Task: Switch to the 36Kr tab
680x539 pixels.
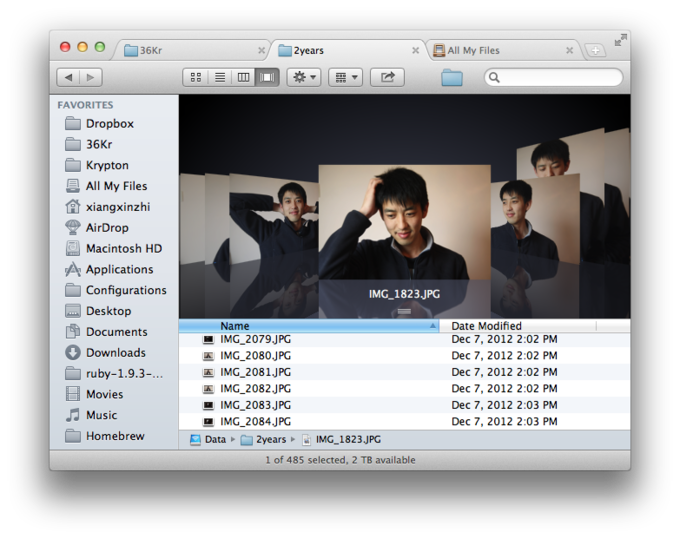Action: pos(191,50)
